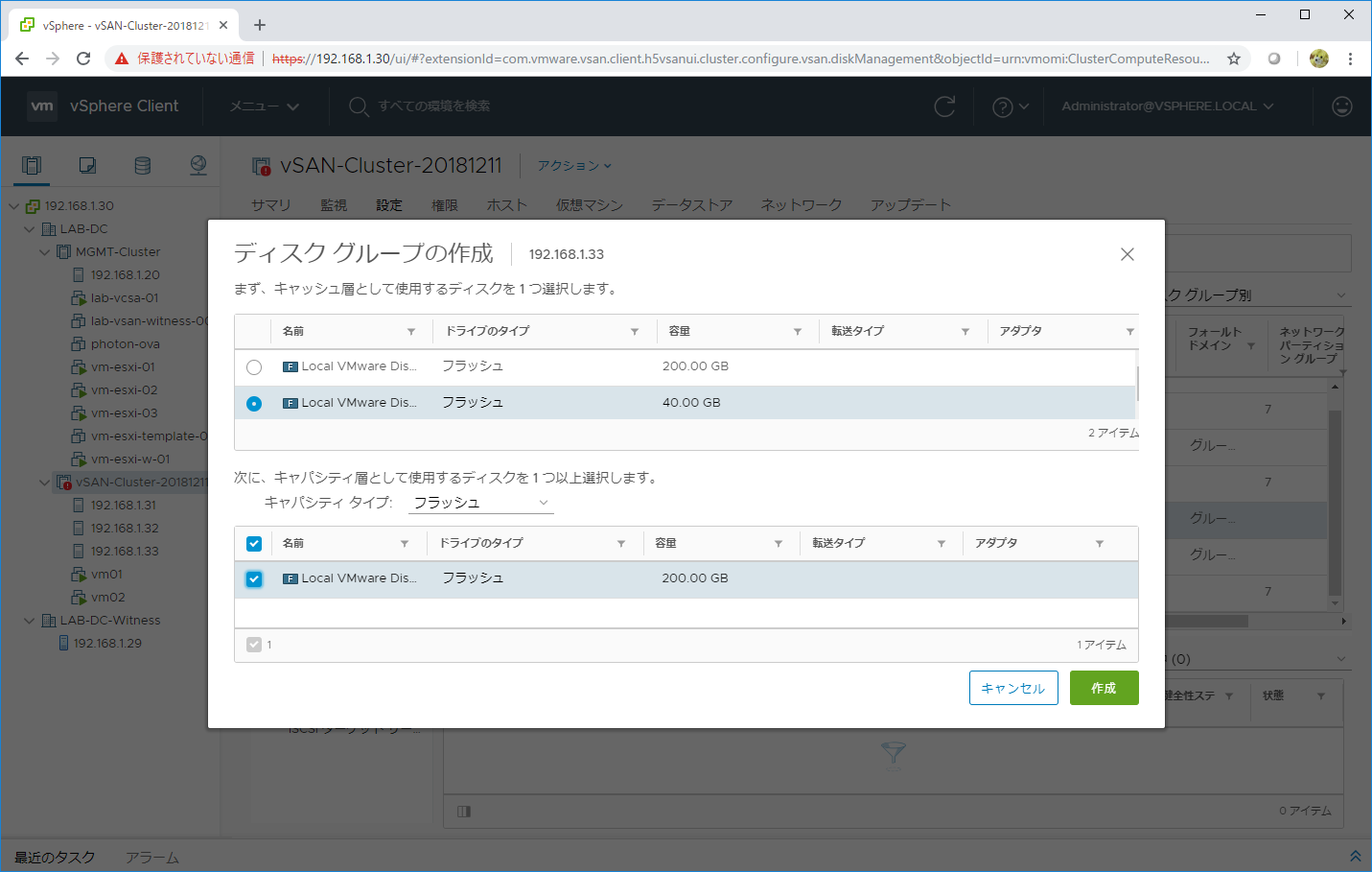Open the capacity type (フラッシュ) dropdown

tap(481, 503)
